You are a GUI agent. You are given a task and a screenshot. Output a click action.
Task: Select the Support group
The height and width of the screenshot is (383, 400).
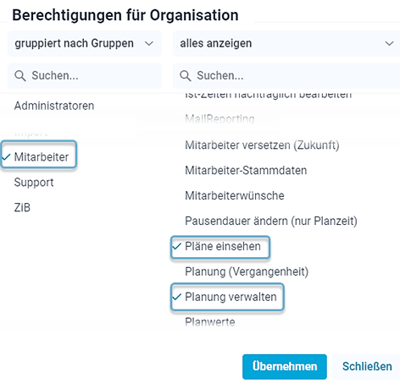coord(34,182)
